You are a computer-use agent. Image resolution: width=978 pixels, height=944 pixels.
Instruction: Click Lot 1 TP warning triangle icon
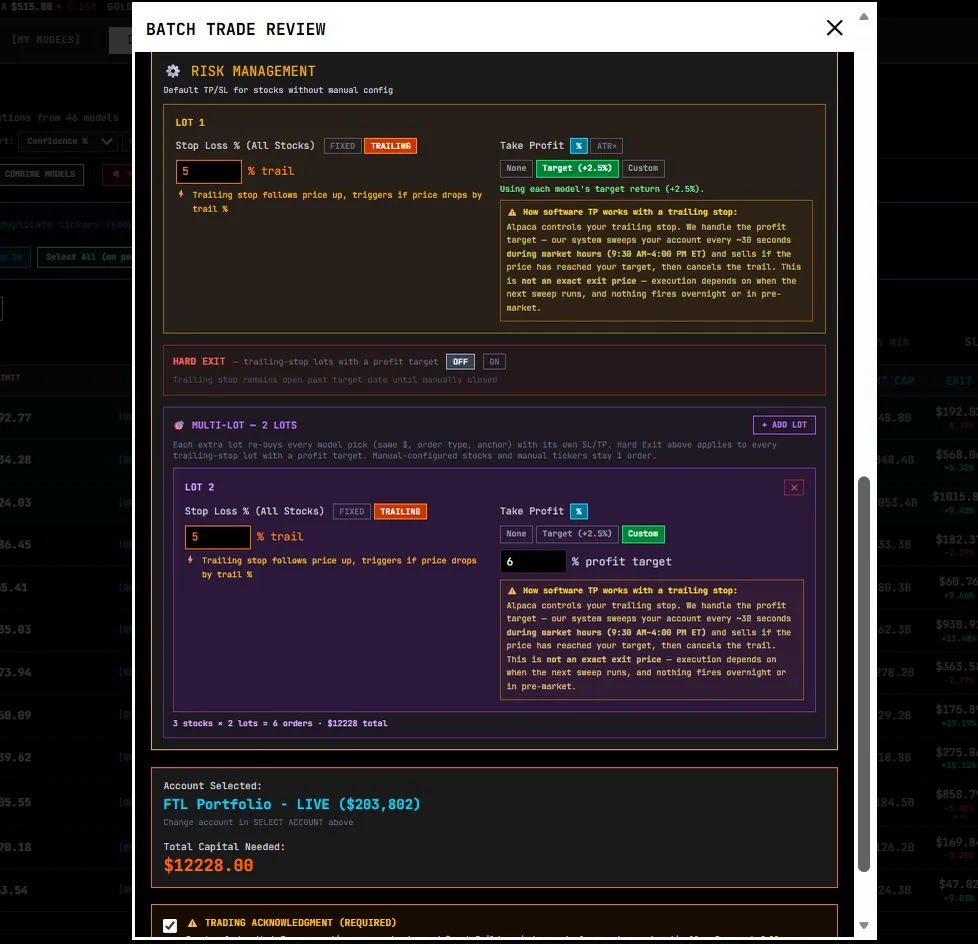click(x=512, y=212)
